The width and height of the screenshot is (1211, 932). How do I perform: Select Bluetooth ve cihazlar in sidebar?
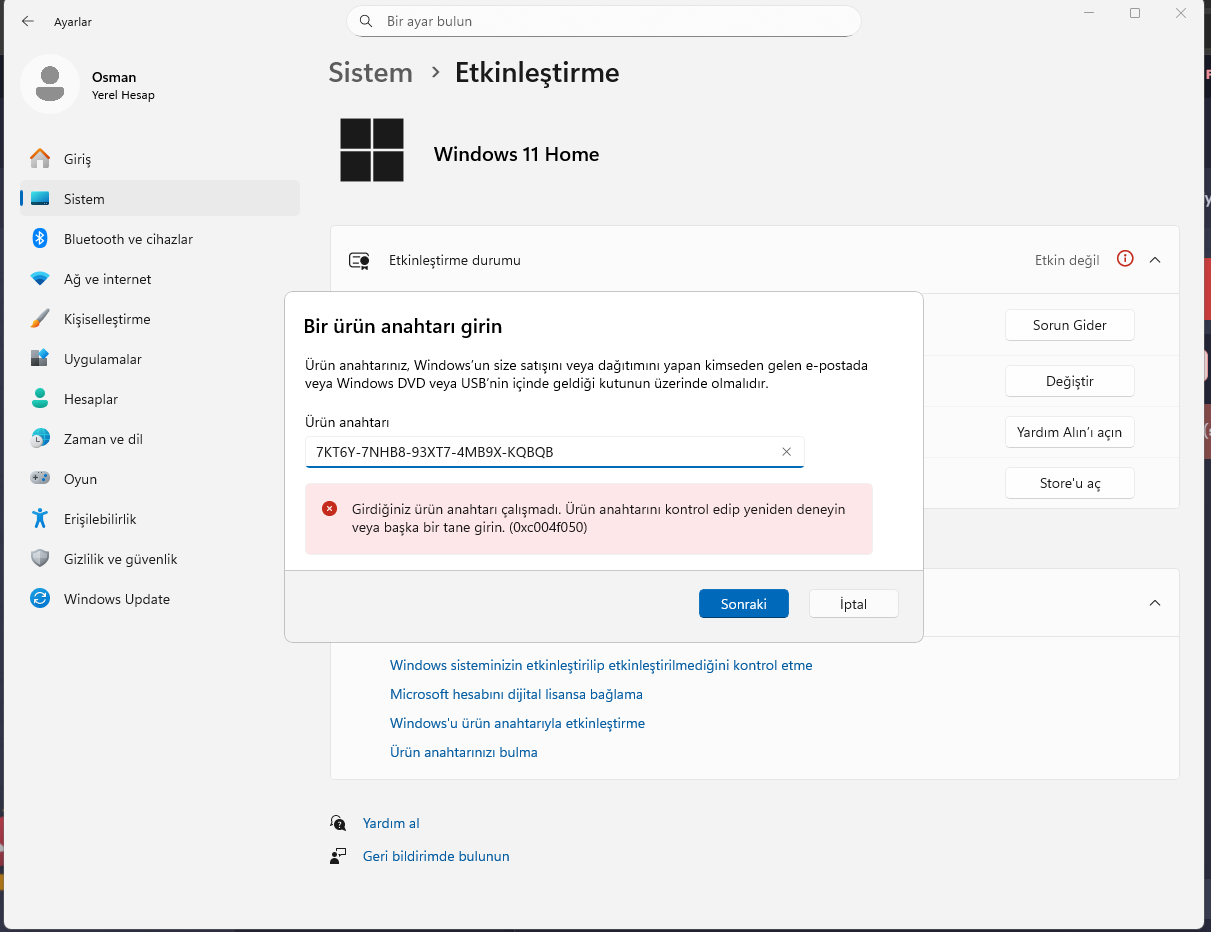pyautogui.click(x=160, y=239)
